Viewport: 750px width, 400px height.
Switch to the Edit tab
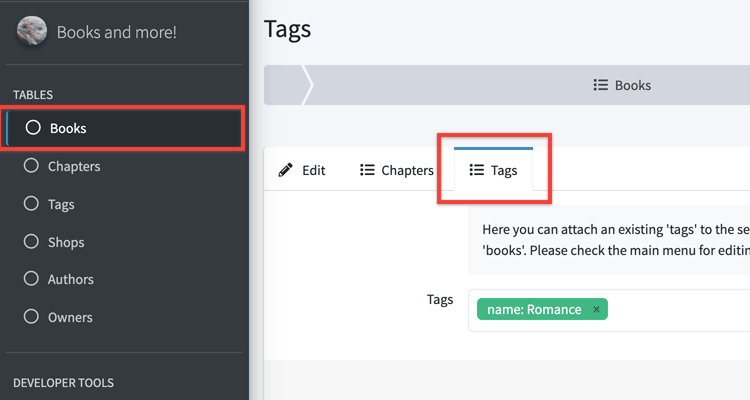(x=314, y=170)
